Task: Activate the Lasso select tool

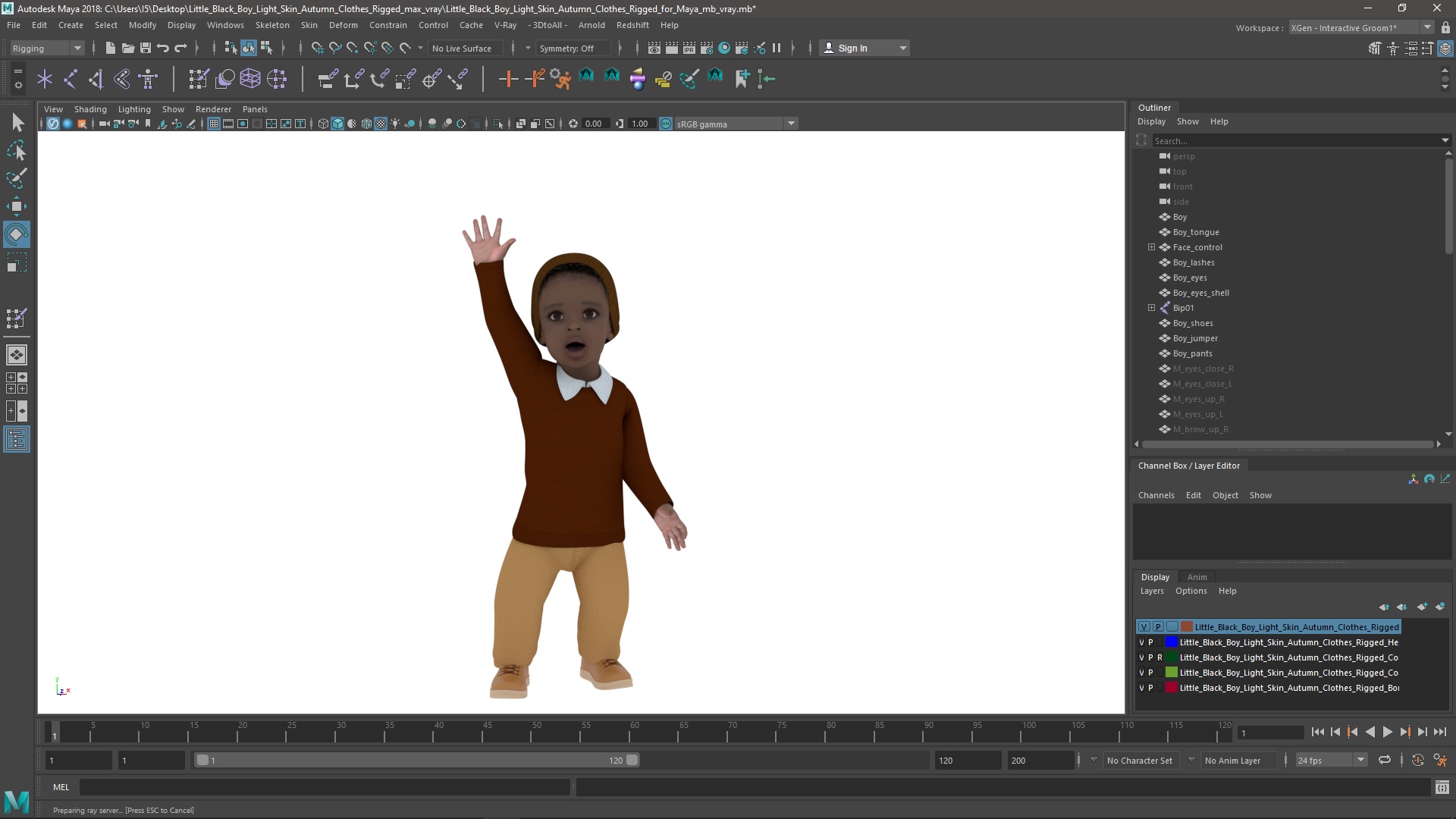Action: (x=17, y=150)
